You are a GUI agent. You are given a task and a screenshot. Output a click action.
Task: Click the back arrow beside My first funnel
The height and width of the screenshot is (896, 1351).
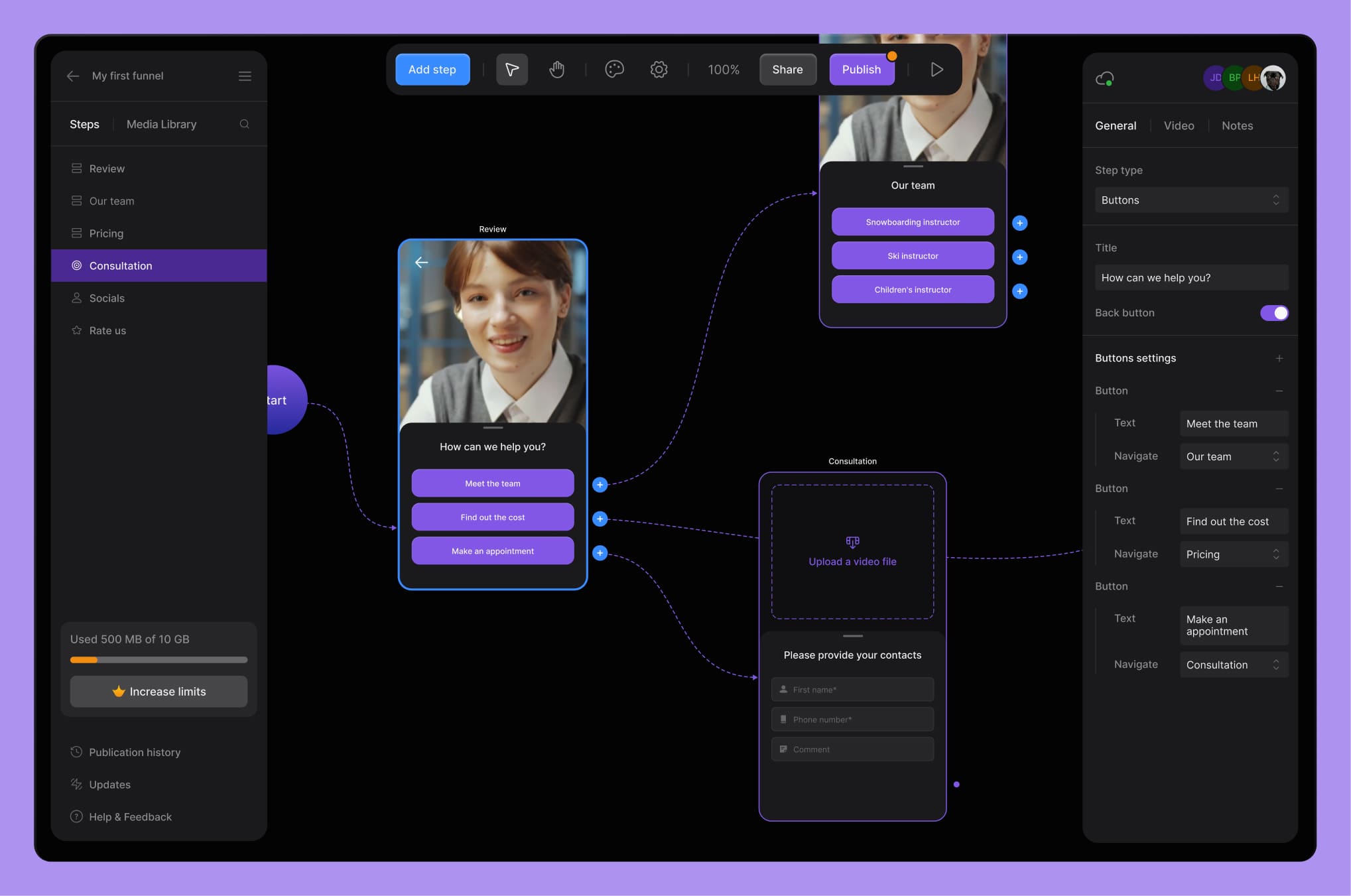coord(73,76)
